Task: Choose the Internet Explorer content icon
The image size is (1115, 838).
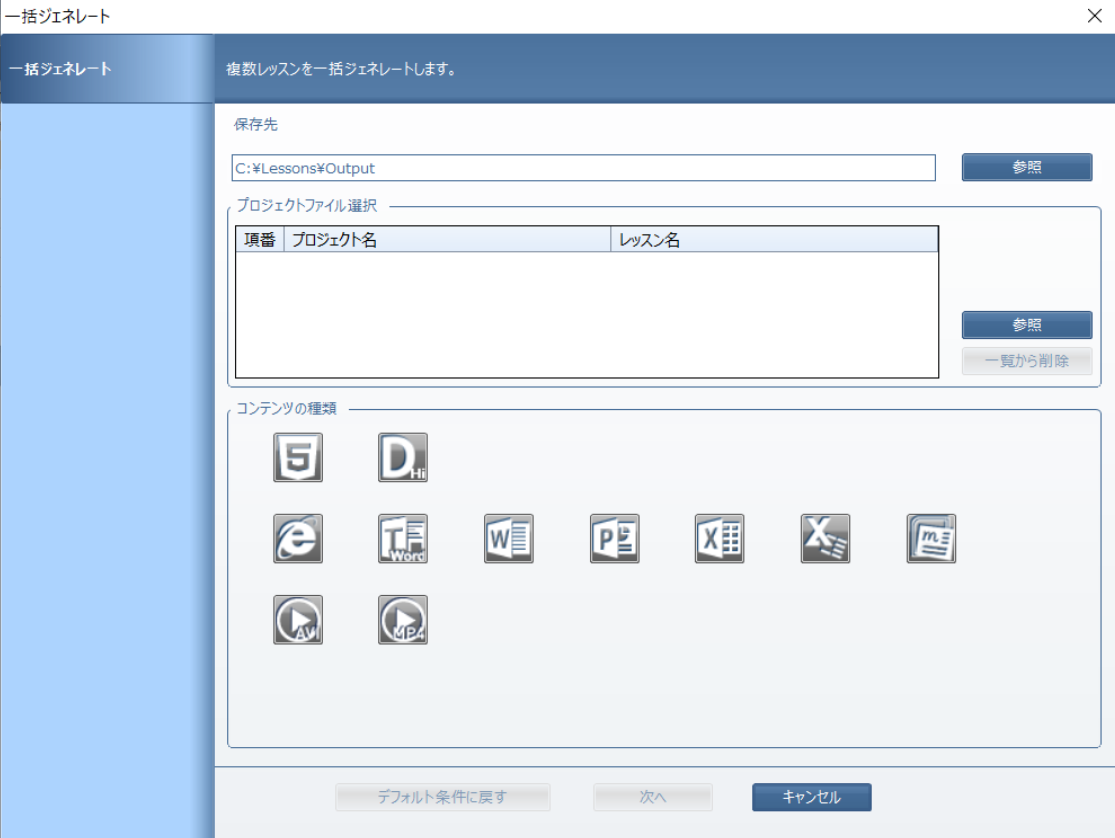Action: point(298,539)
